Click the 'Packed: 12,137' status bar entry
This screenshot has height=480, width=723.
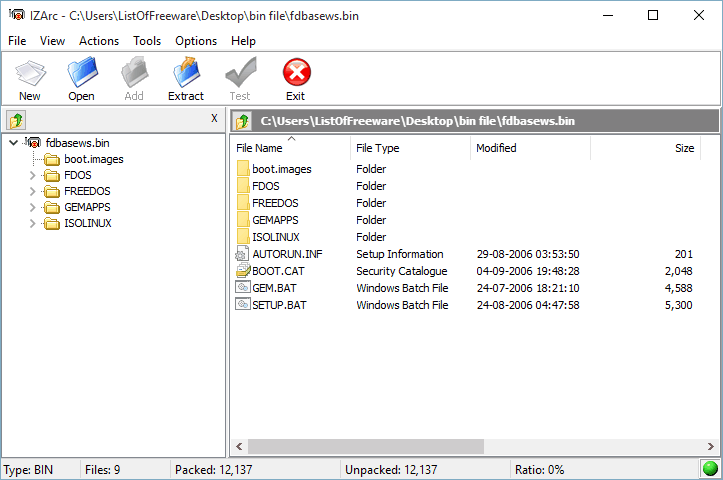coord(213,470)
